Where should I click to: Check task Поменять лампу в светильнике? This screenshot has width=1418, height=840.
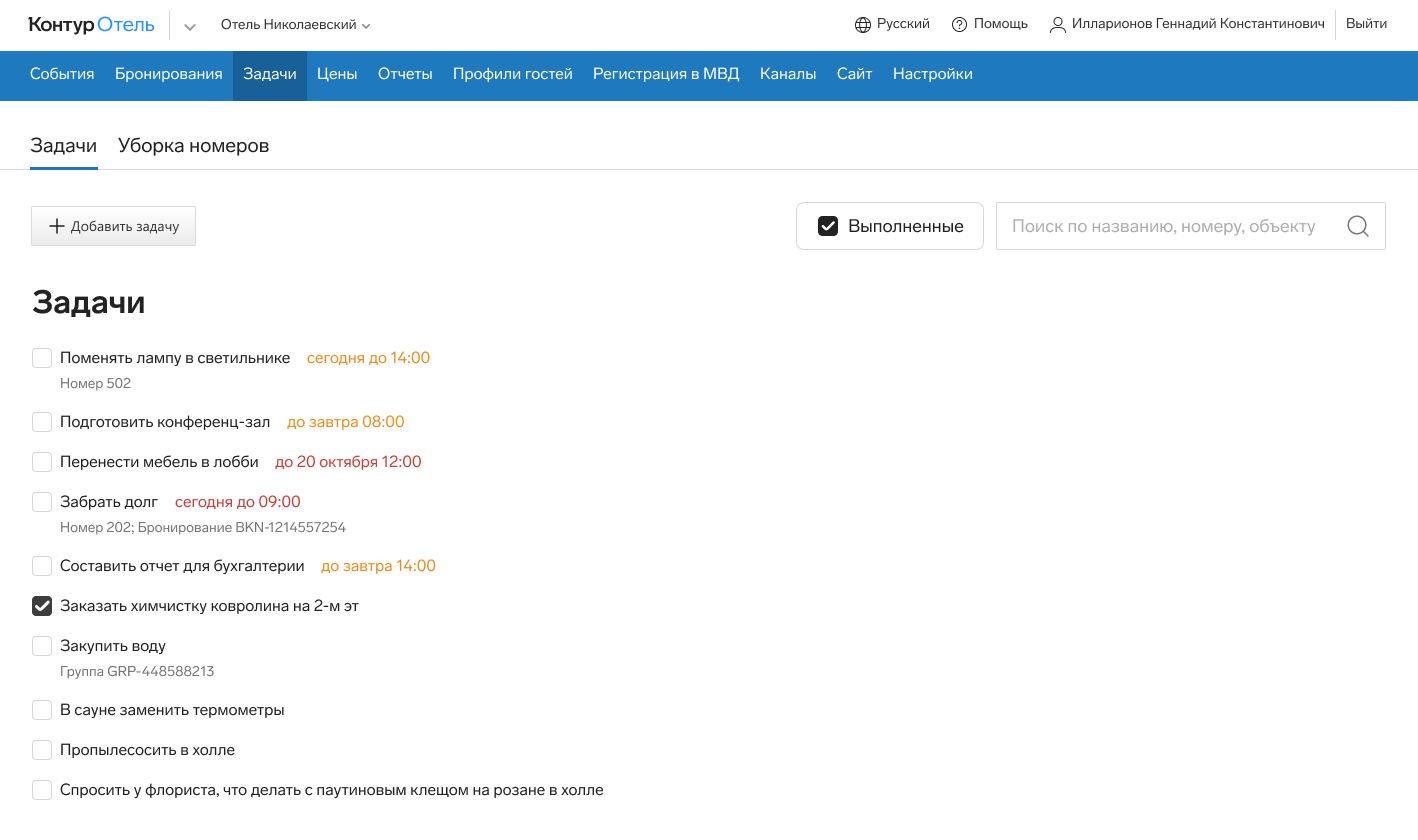(42, 358)
